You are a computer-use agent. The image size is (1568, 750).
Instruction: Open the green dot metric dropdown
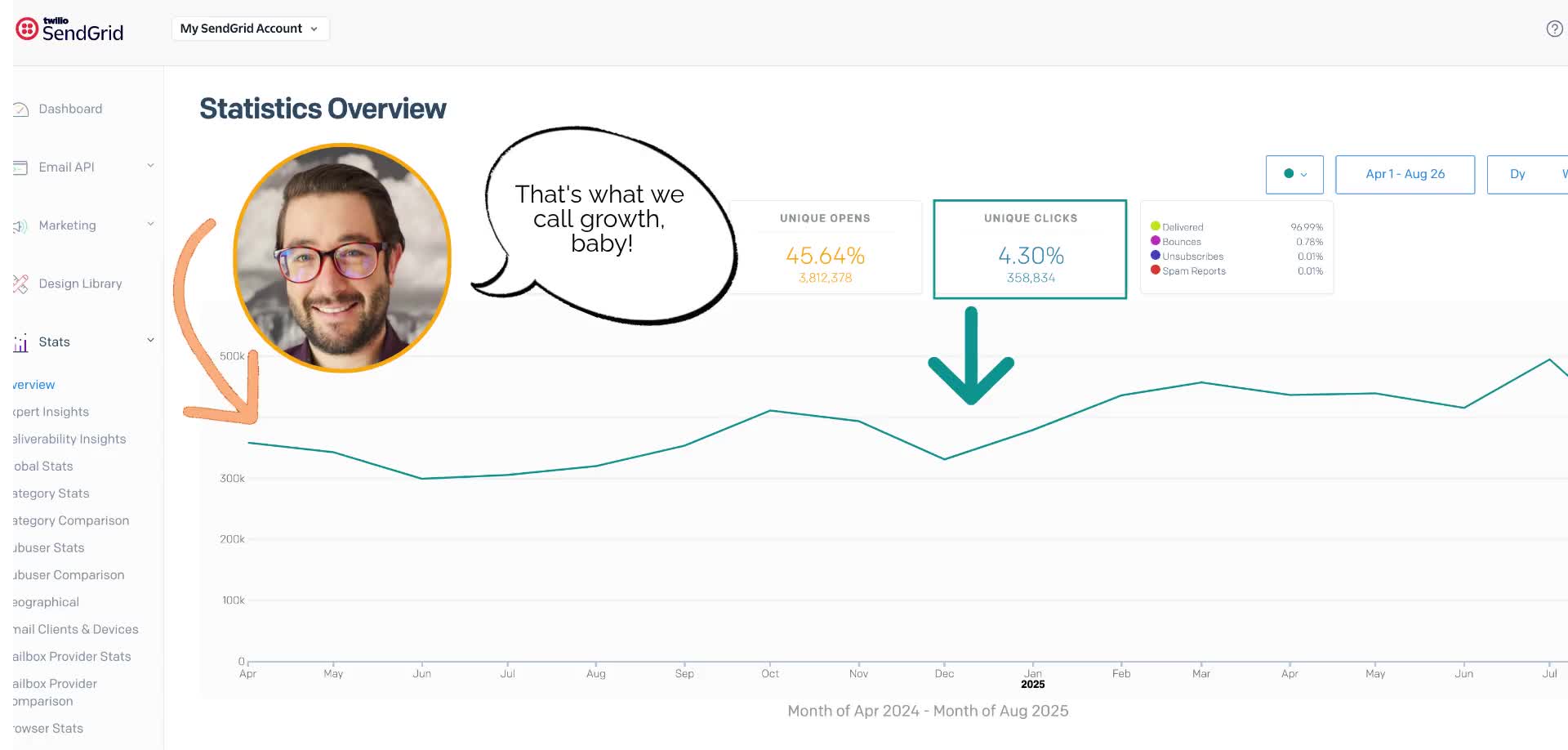[1294, 174]
